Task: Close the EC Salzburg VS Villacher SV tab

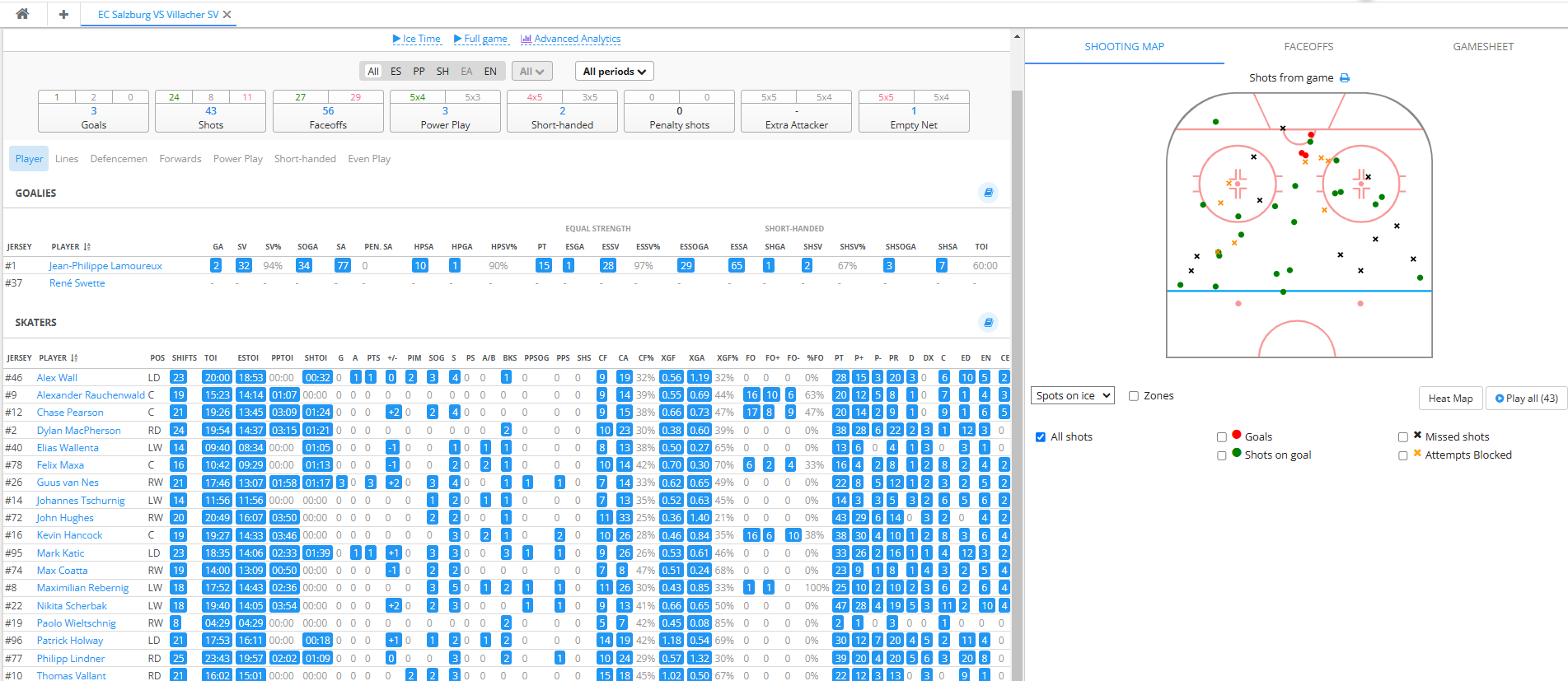Action: pos(227,15)
